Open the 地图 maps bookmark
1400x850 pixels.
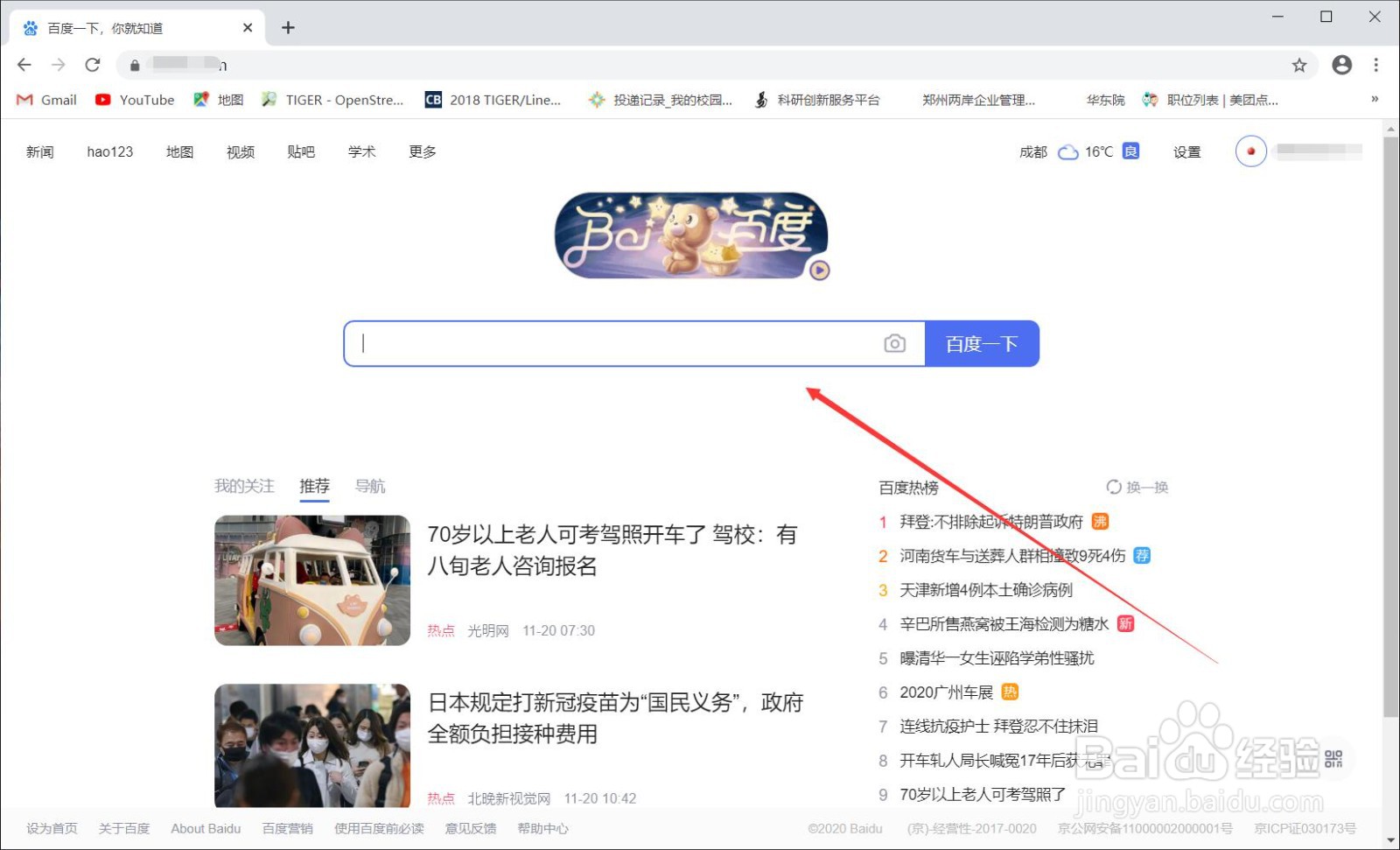pyautogui.click(x=219, y=100)
